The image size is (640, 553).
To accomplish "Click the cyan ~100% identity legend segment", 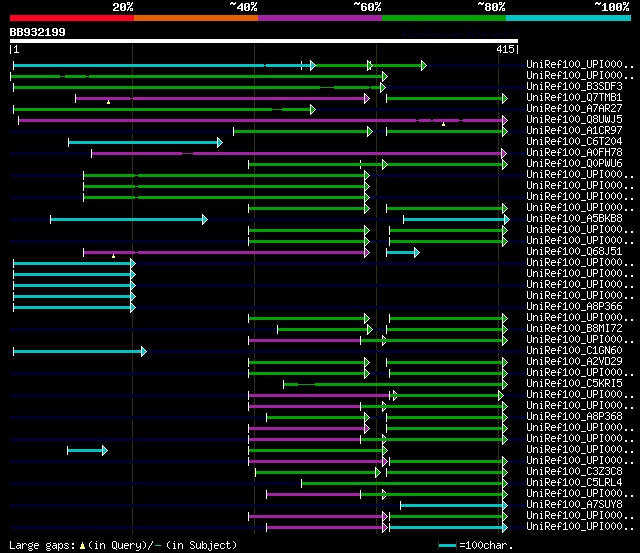I will (569, 18).
